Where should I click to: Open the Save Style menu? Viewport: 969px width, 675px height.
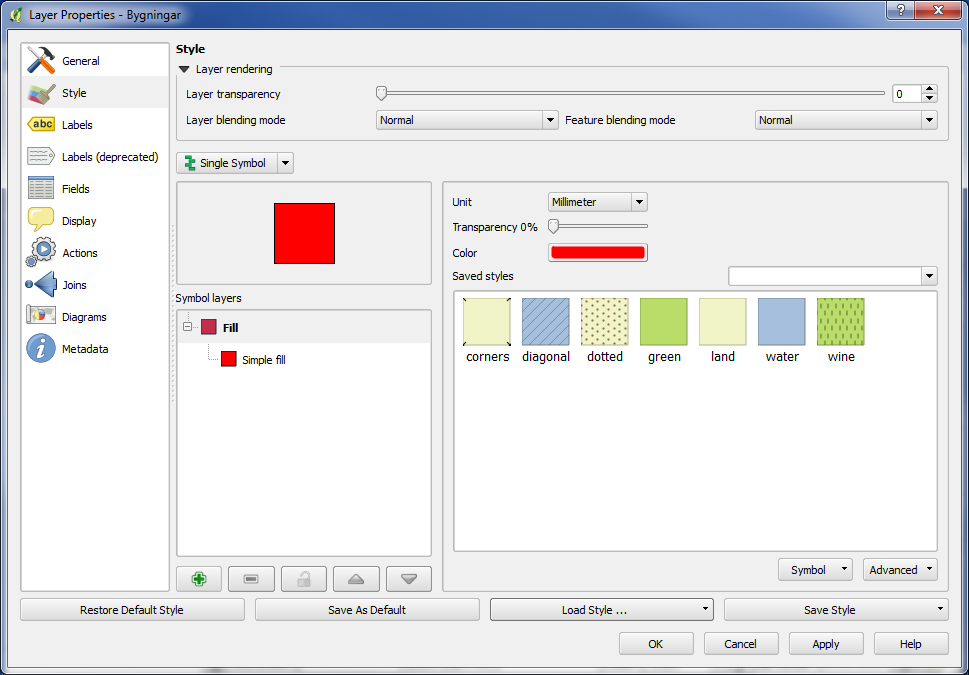pos(836,609)
